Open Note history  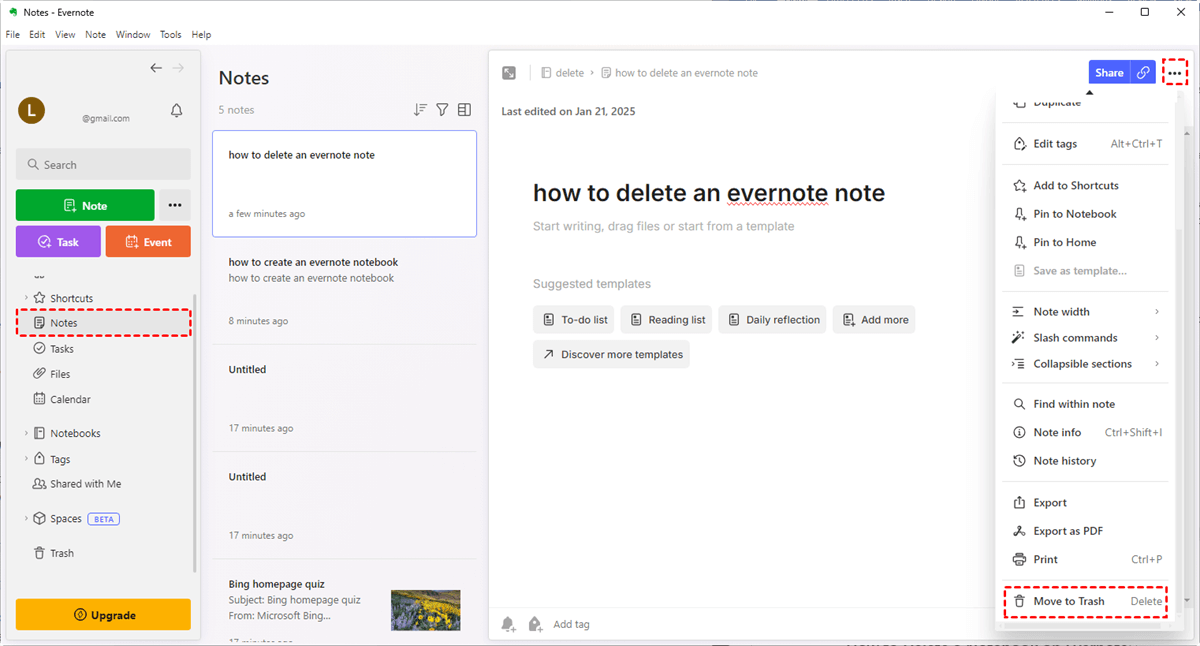(1086, 461)
